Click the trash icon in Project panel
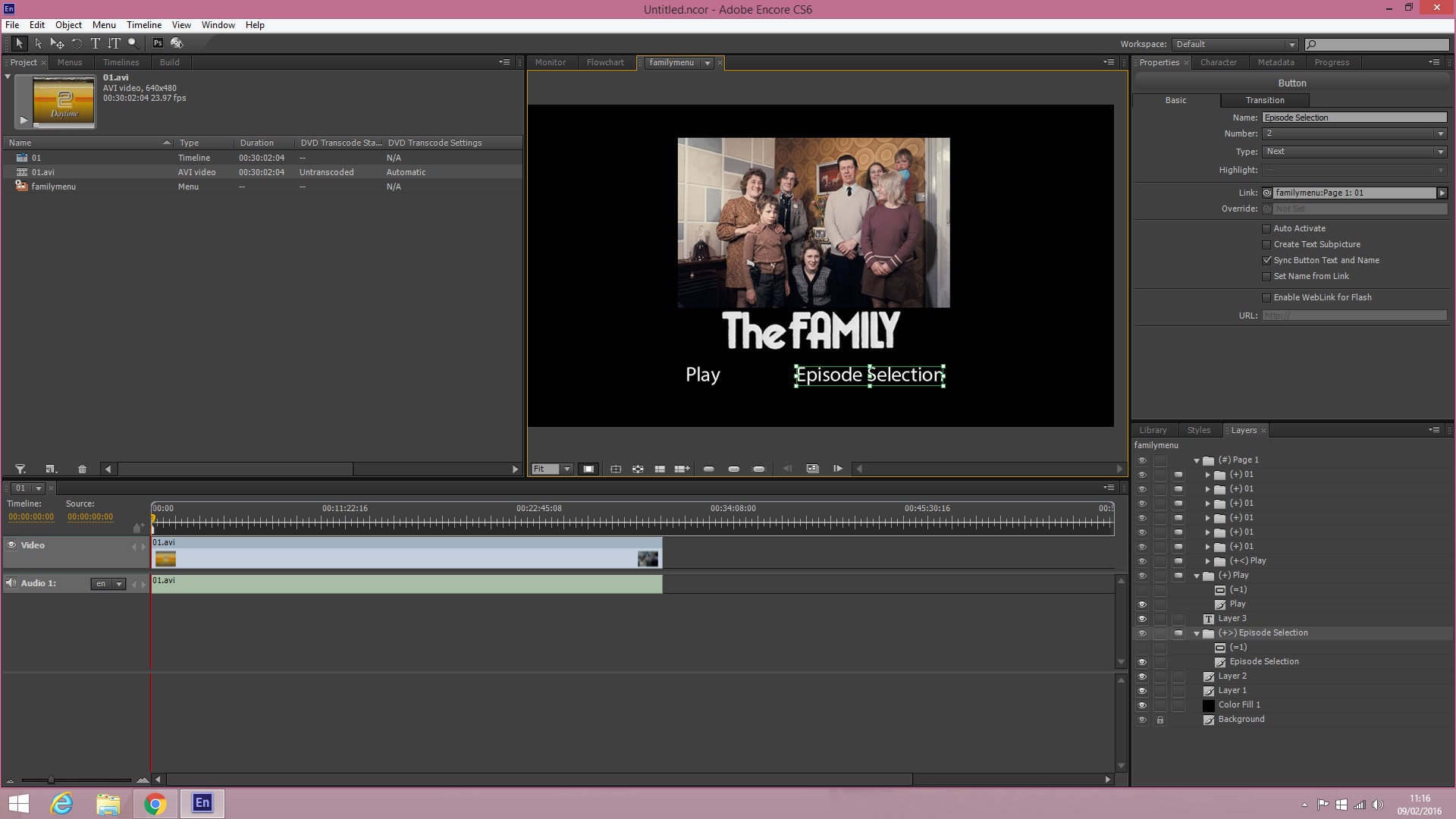This screenshot has width=1456, height=819. pyautogui.click(x=82, y=469)
